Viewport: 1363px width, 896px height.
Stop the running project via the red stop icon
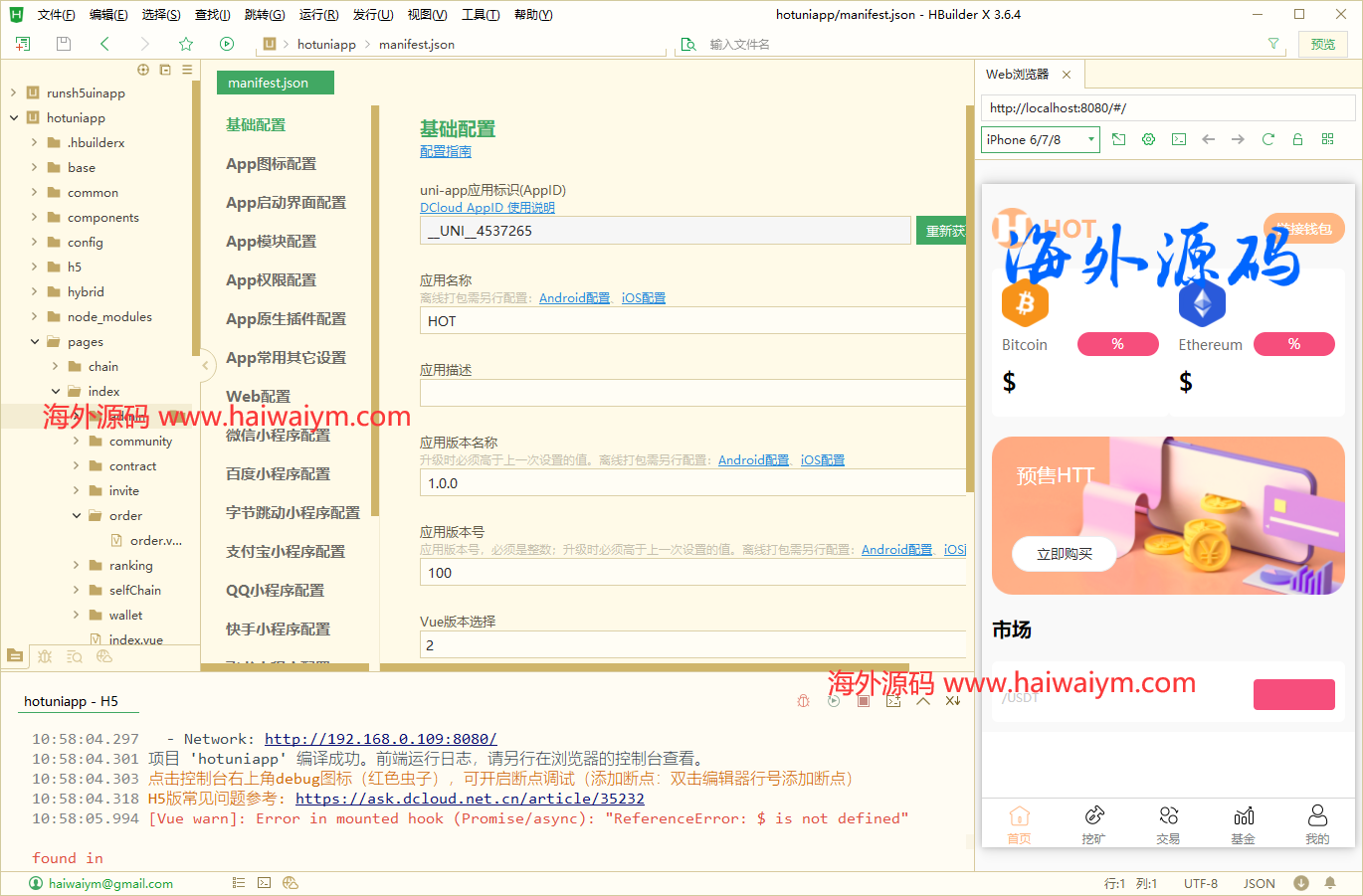click(864, 700)
